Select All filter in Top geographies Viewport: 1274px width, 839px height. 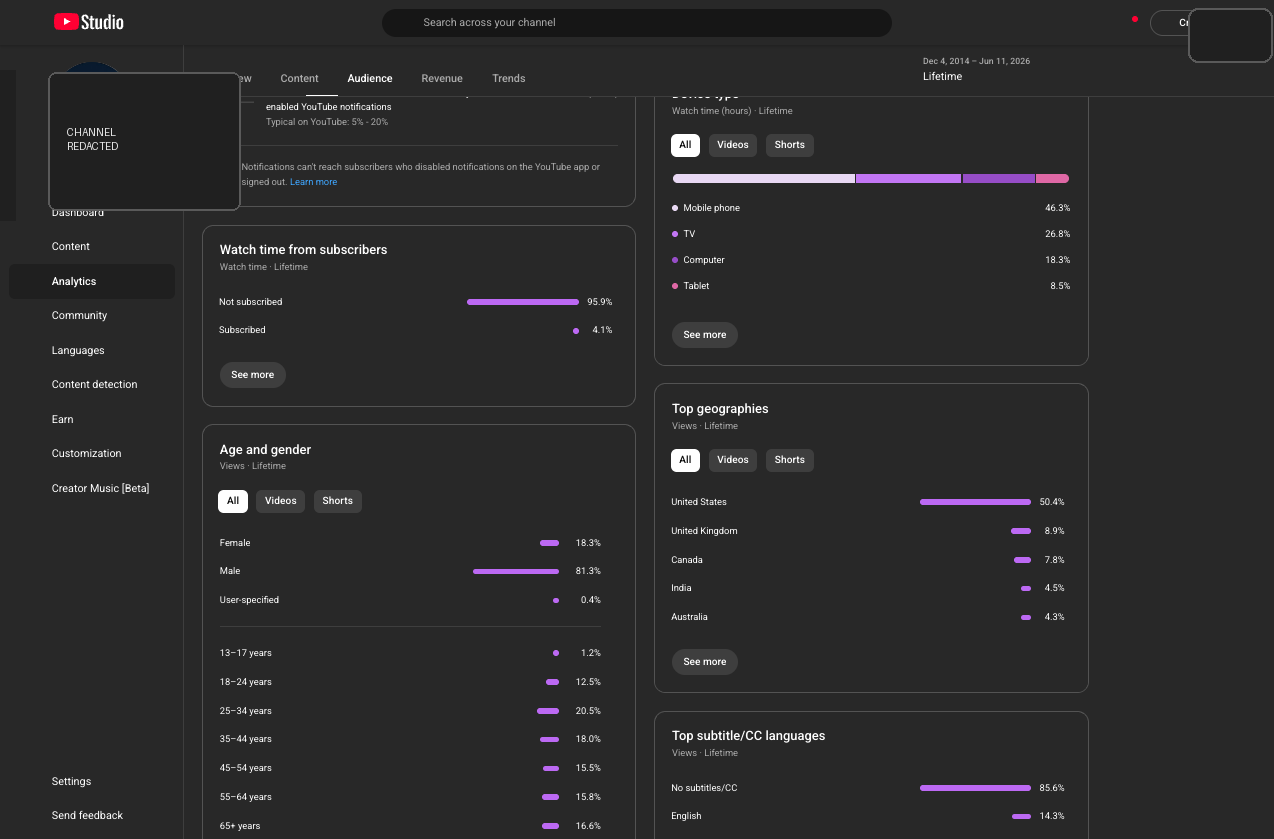point(685,460)
